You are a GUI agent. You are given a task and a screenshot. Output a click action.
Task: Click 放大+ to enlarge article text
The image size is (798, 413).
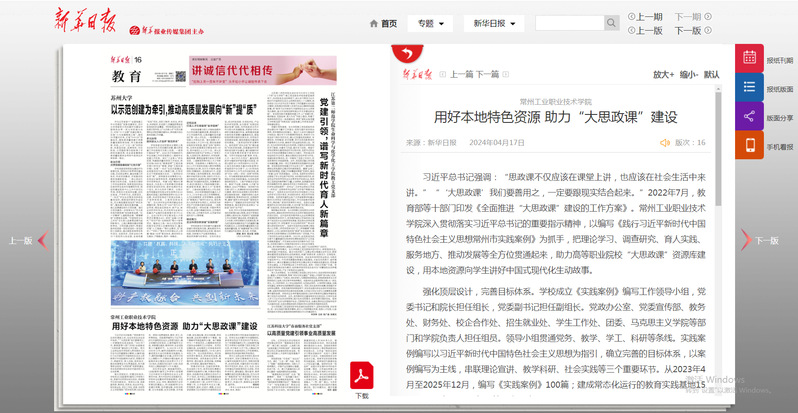(664, 74)
